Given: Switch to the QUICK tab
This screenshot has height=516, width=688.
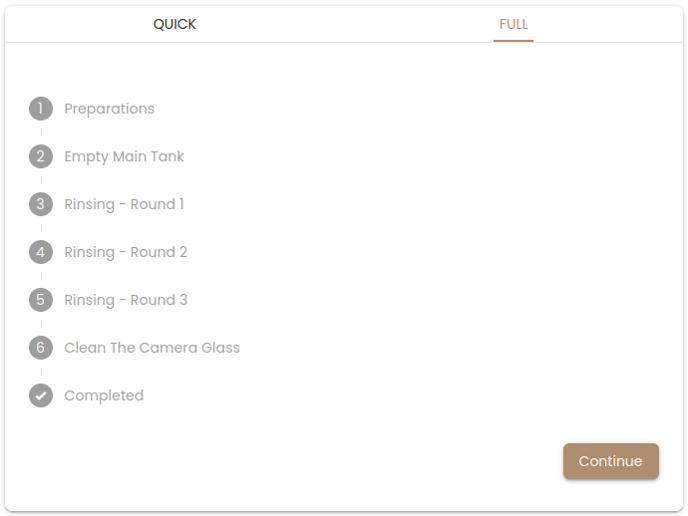Looking at the screenshot, I should 175,24.
